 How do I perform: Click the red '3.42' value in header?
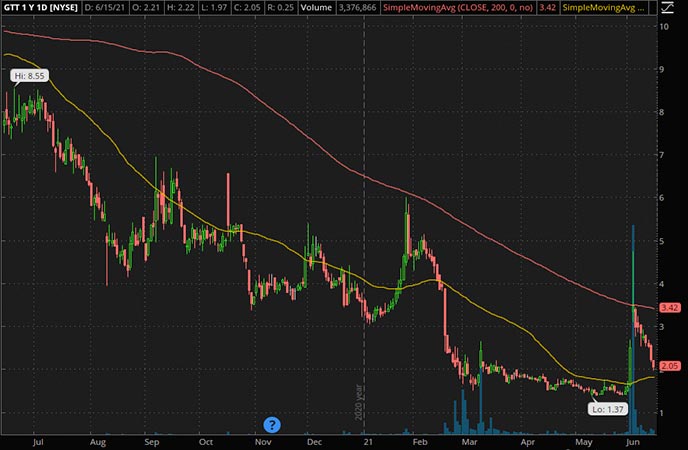pyautogui.click(x=548, y=7)
